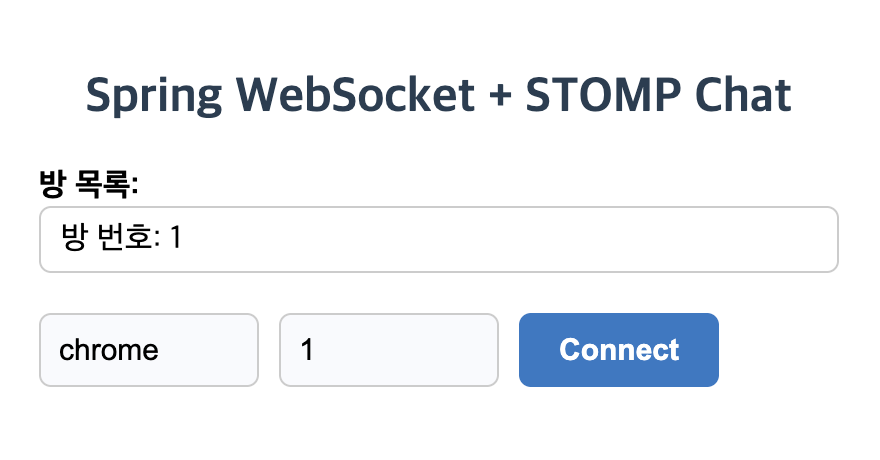Select room entry 방 번호: 1

[x=438, y=240]
